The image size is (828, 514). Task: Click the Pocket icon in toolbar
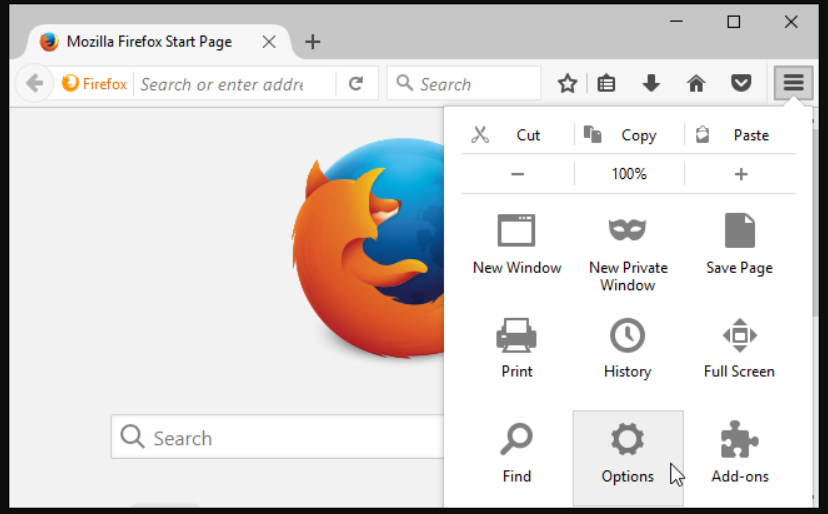741,83
